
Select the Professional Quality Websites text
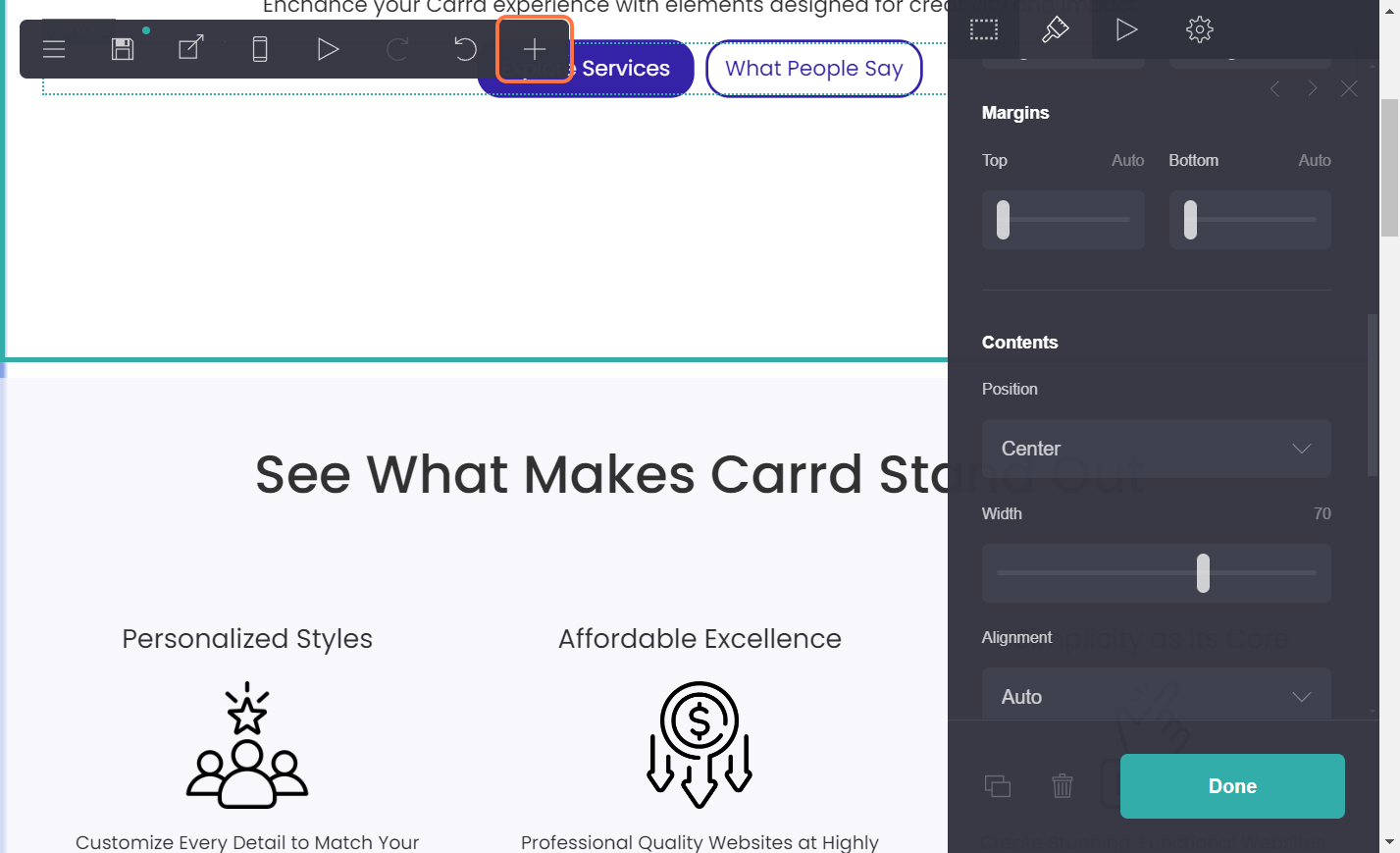point(700,842)
